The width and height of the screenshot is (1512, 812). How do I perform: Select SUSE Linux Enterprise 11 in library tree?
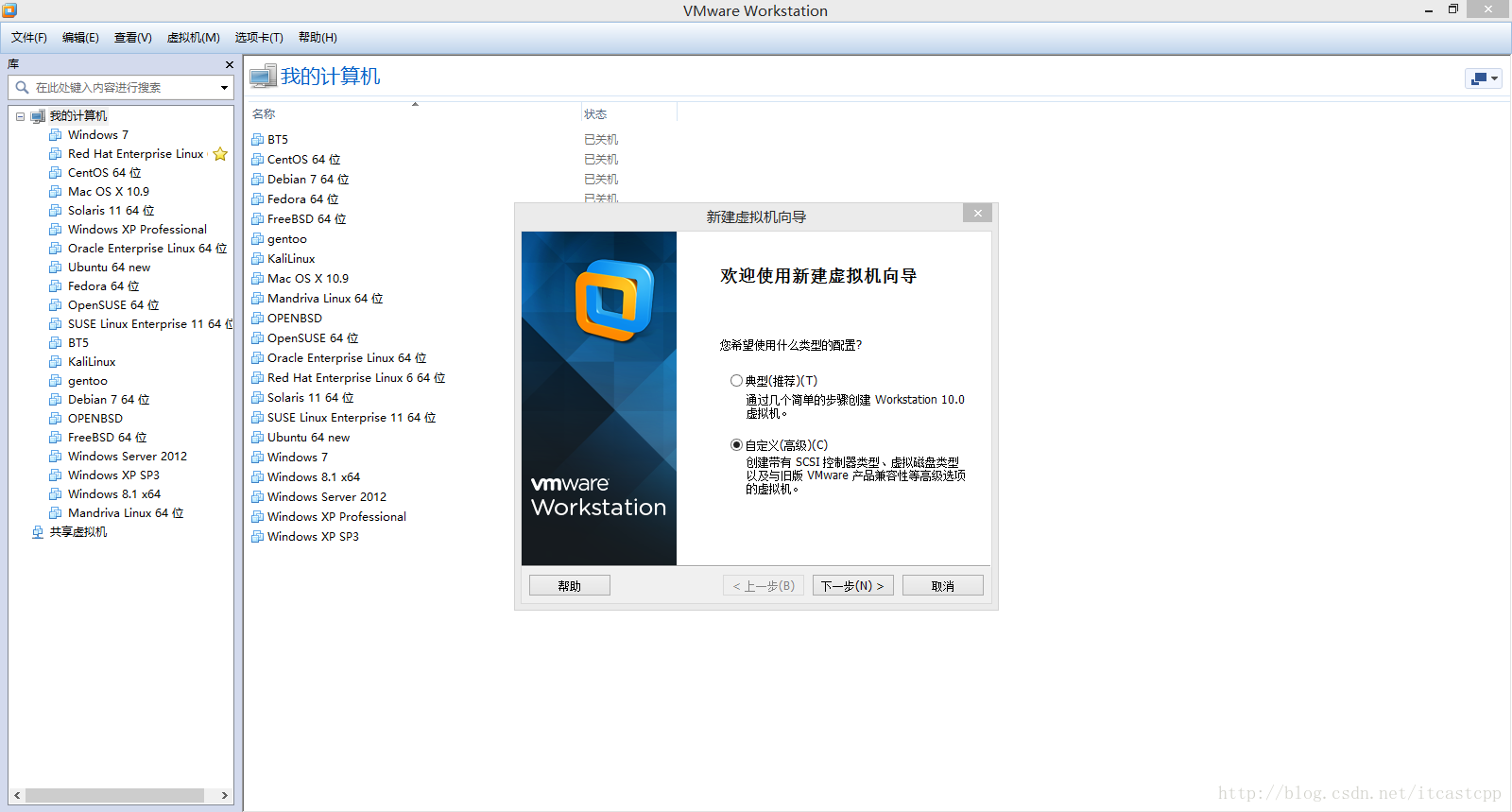(149, 324)
